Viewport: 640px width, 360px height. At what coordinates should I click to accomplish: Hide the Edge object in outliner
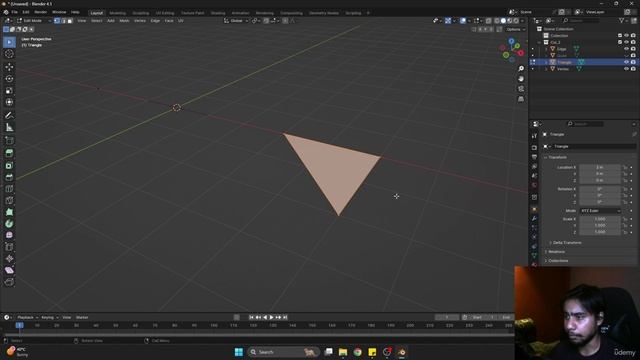[626, 49]
